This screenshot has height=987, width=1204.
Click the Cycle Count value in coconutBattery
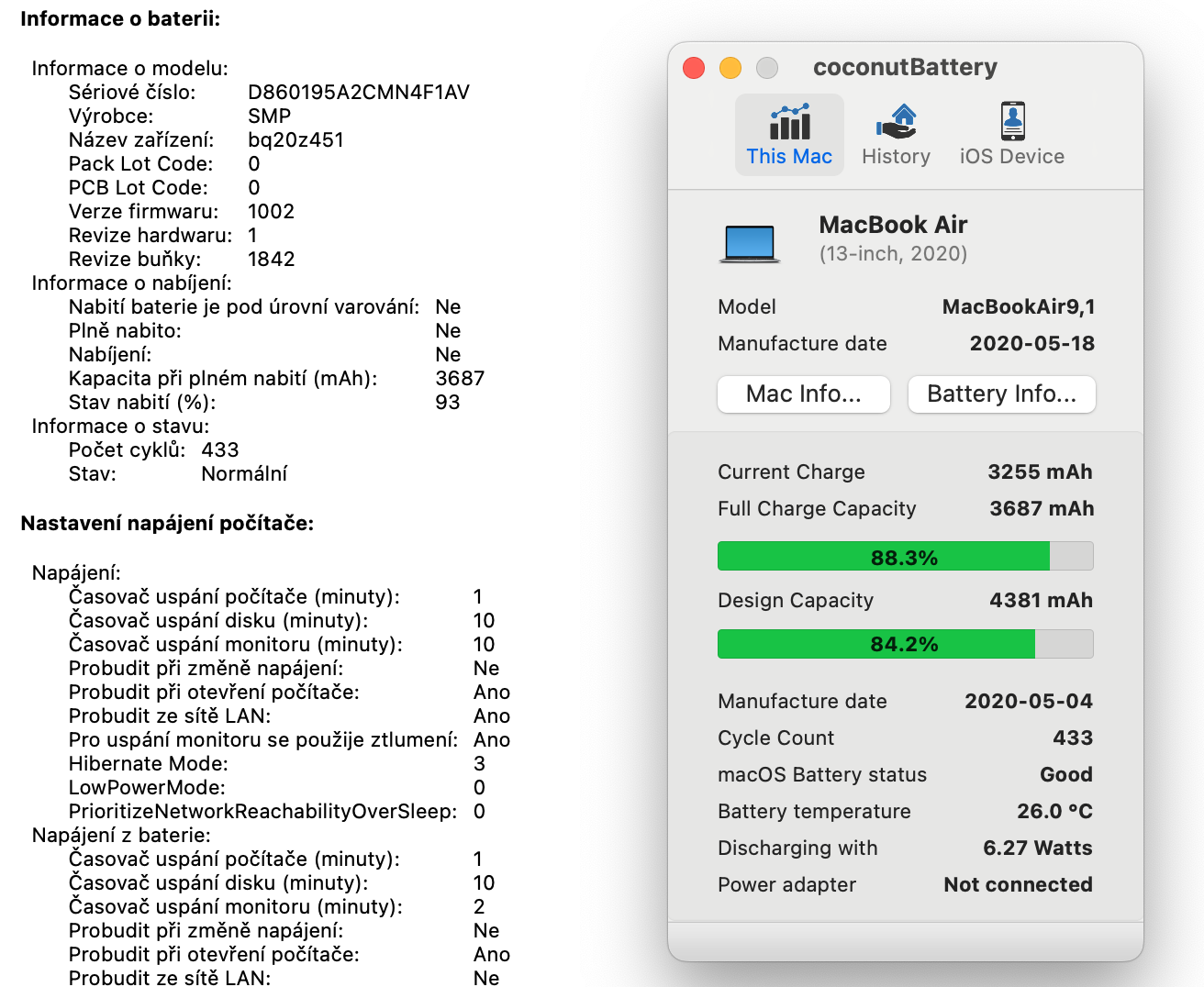(1072, 737)
